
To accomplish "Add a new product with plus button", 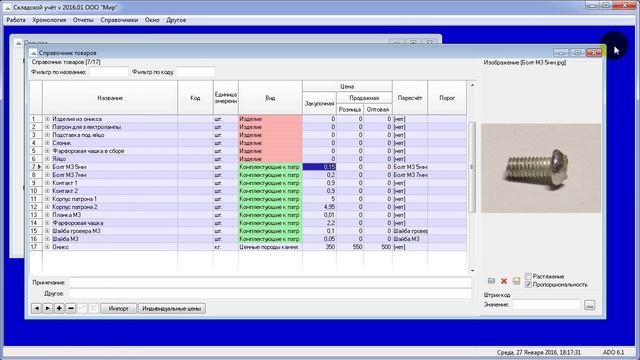I will 59,309.
